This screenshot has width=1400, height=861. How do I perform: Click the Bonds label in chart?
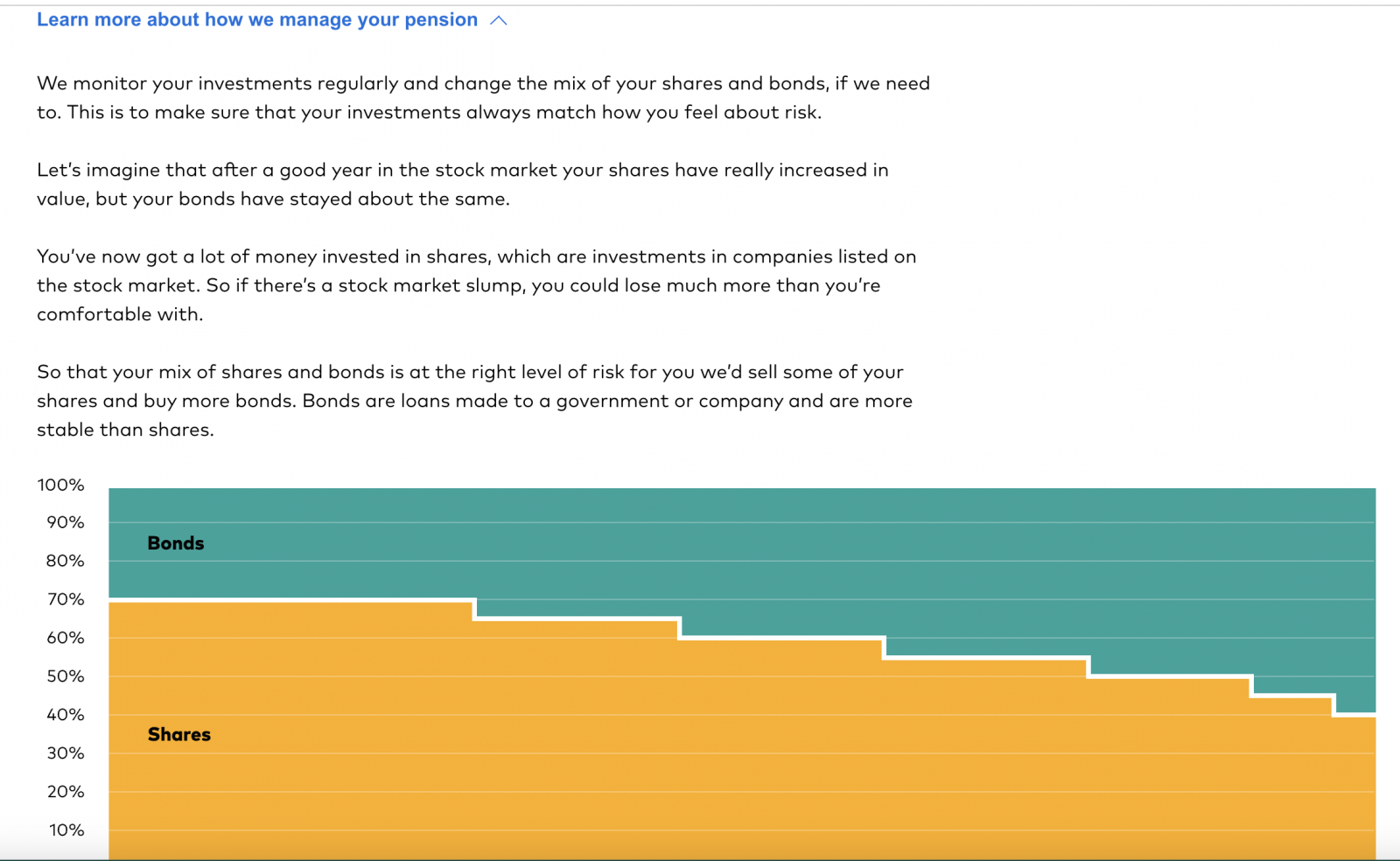(x=176, y=542)
